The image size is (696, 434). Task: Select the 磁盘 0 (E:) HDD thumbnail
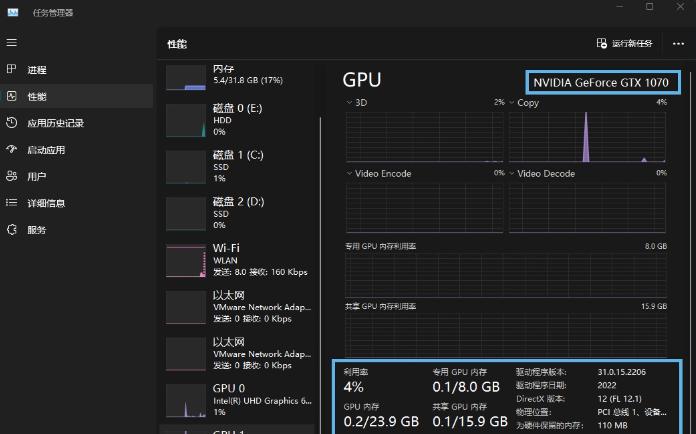(x=186, y=120)
